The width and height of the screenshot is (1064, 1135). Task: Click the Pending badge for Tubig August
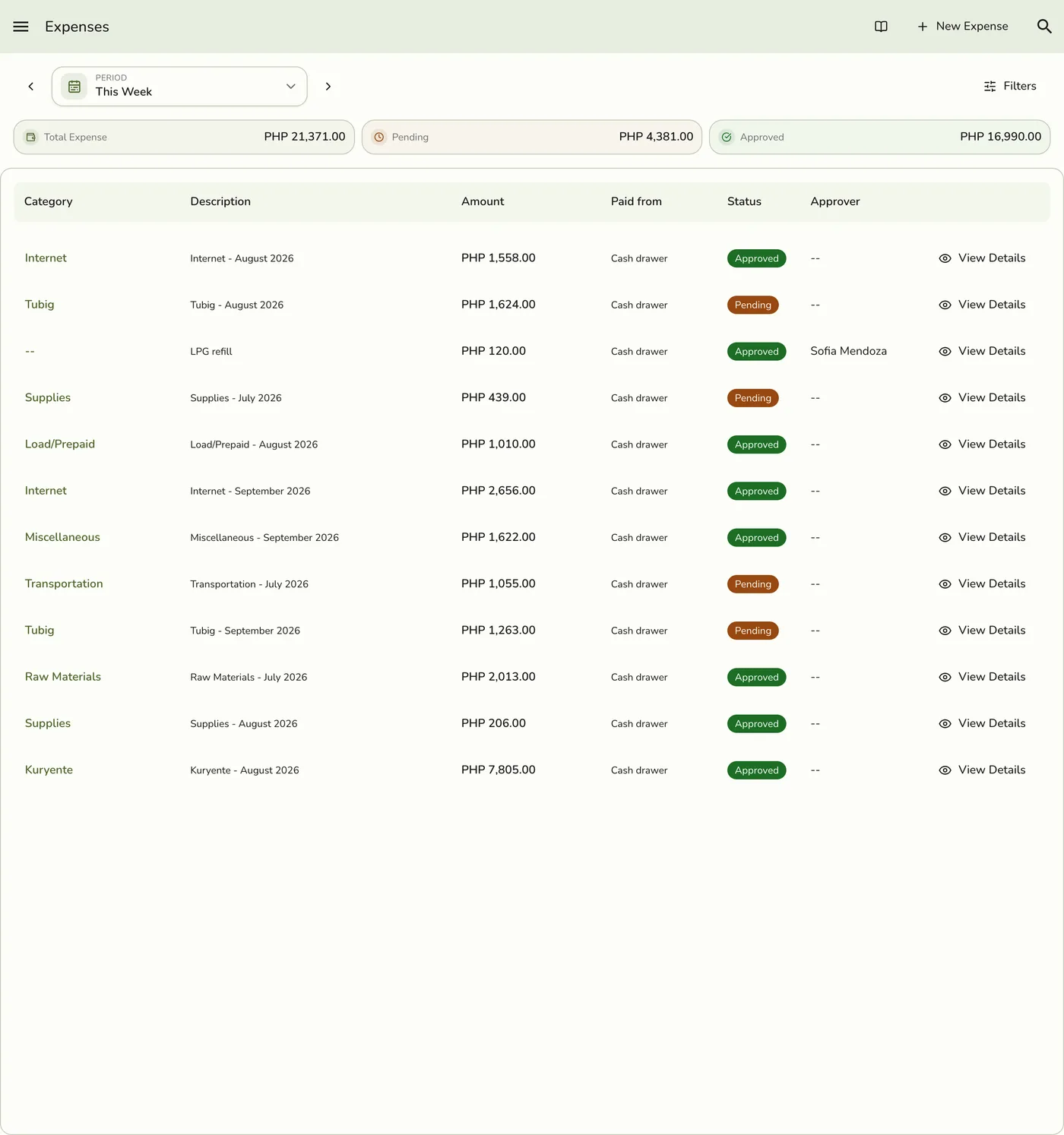[753, 305]
